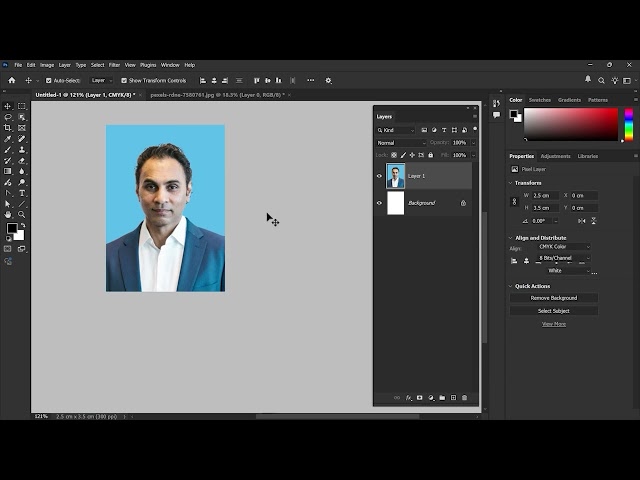Flip horizontally in Properties Transform section
Image resolution: width=640 pixels, height=480 pixels.
coord(582,221)
